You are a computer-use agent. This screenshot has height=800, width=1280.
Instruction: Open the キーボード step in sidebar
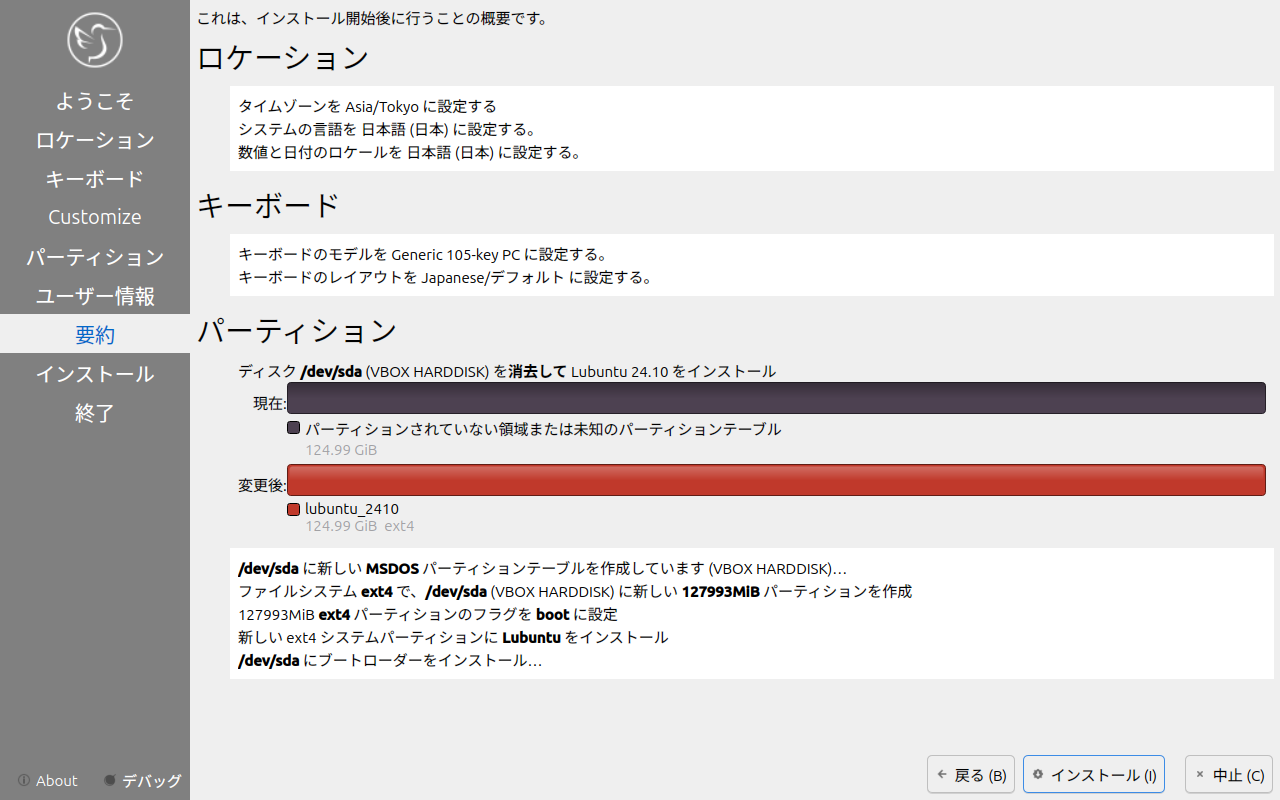tap(95, 179)
